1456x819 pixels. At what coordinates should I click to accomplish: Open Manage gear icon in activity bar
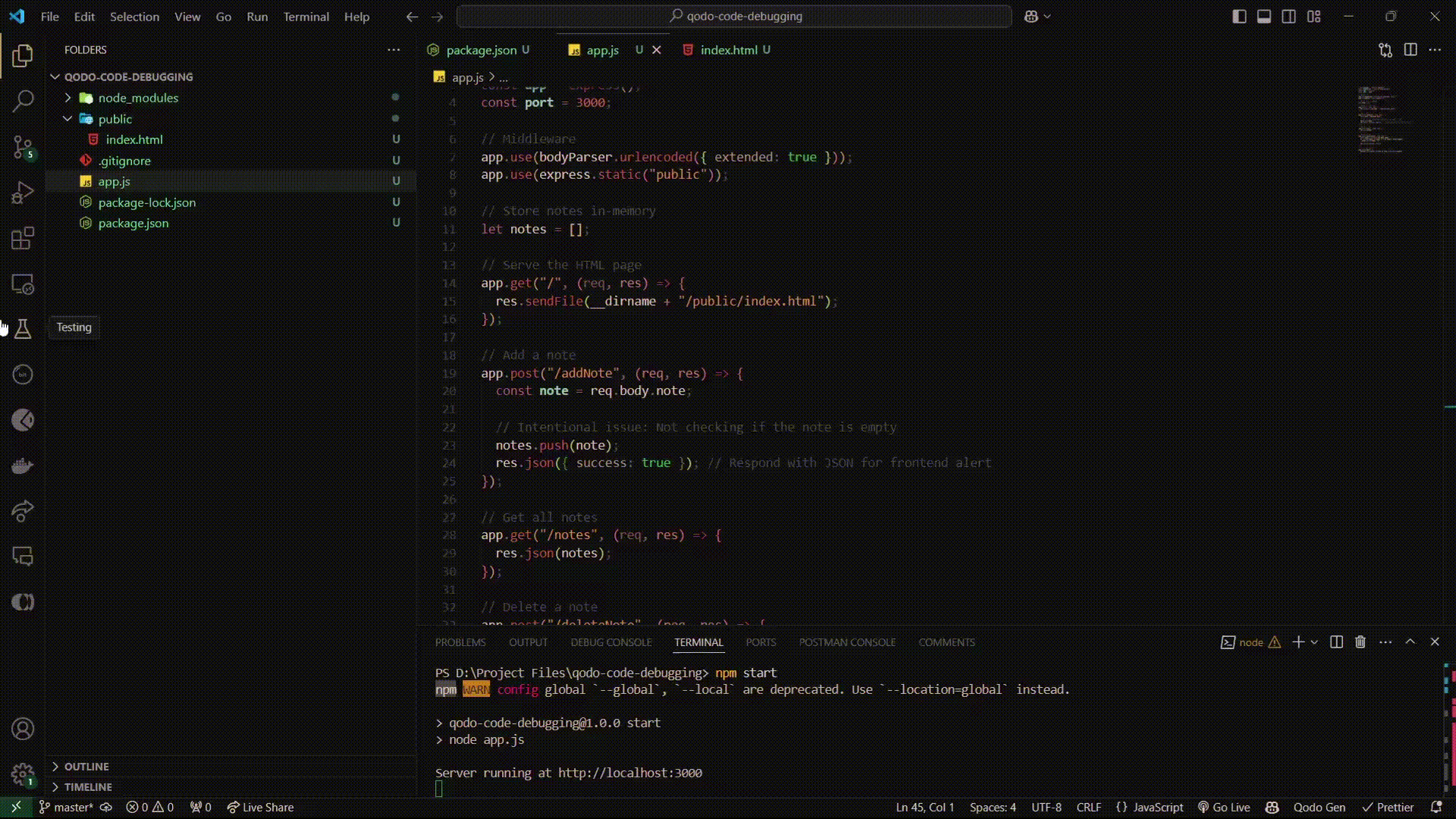point(23,774)
